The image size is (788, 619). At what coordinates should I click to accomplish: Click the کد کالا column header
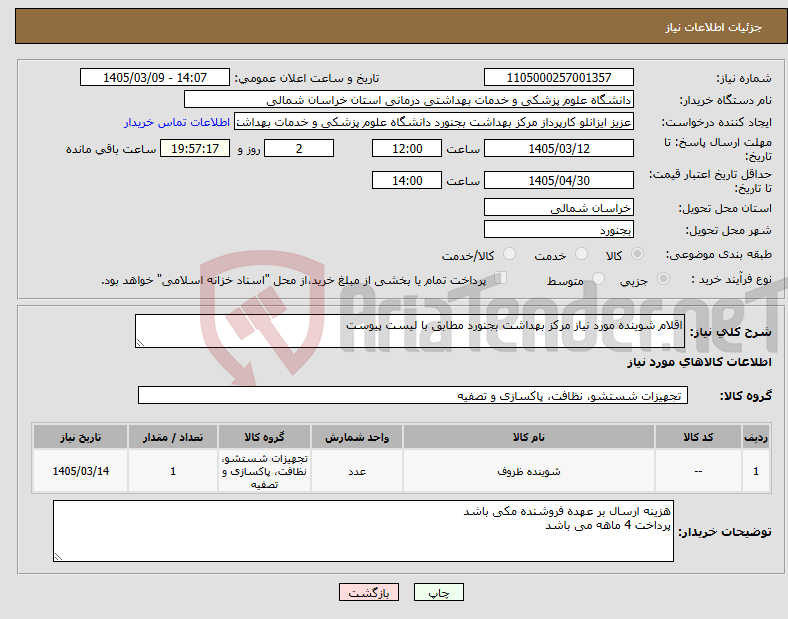698,437
